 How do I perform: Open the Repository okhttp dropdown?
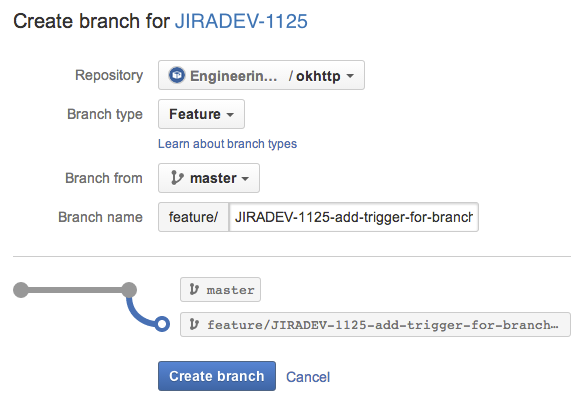(261, 75)
